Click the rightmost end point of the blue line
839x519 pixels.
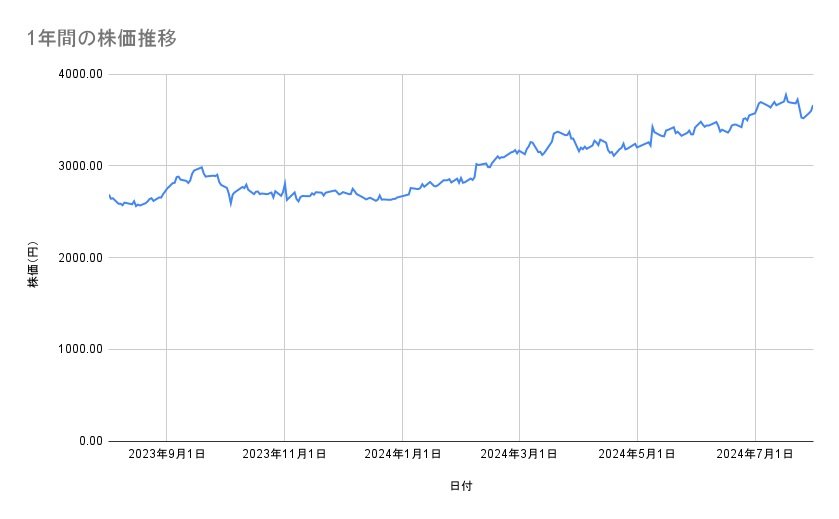point(813,105)
